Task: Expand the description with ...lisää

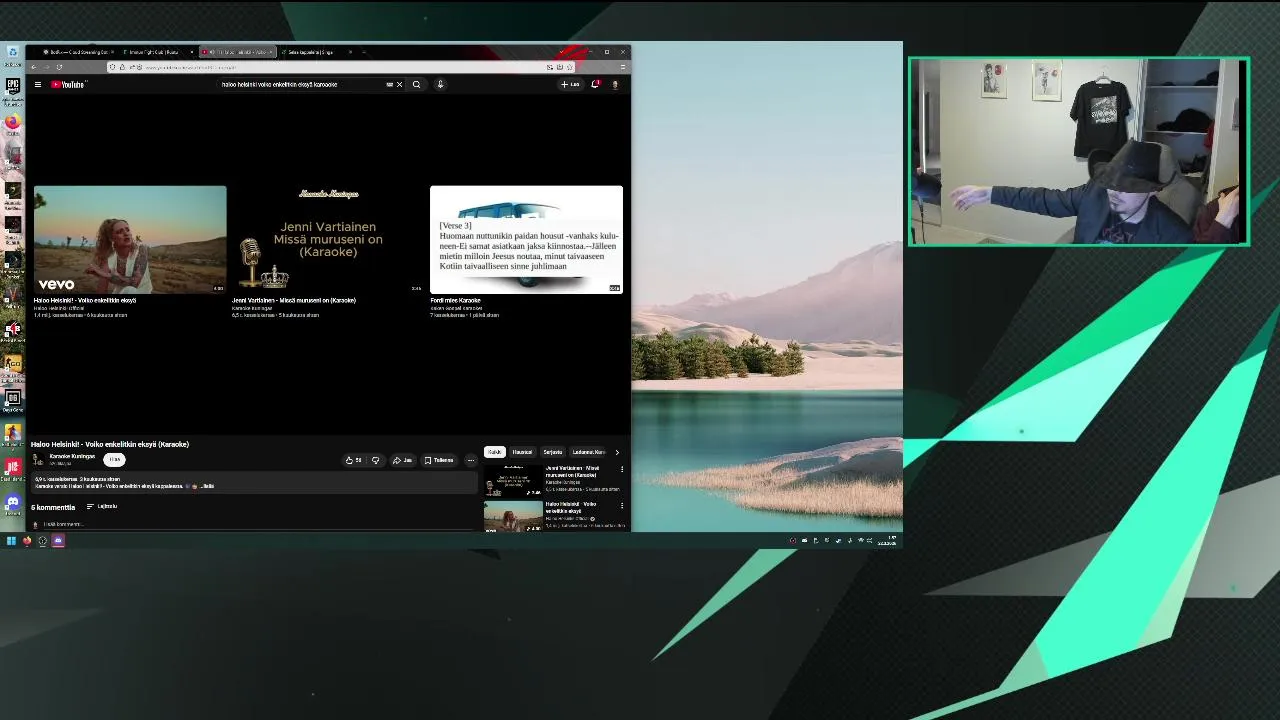Action: tap(207, 486)
